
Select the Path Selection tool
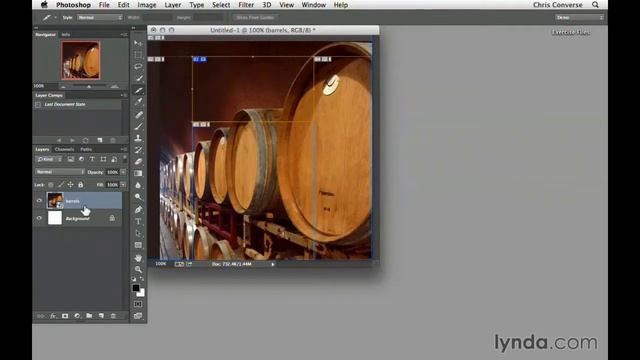tap(138, 233)
